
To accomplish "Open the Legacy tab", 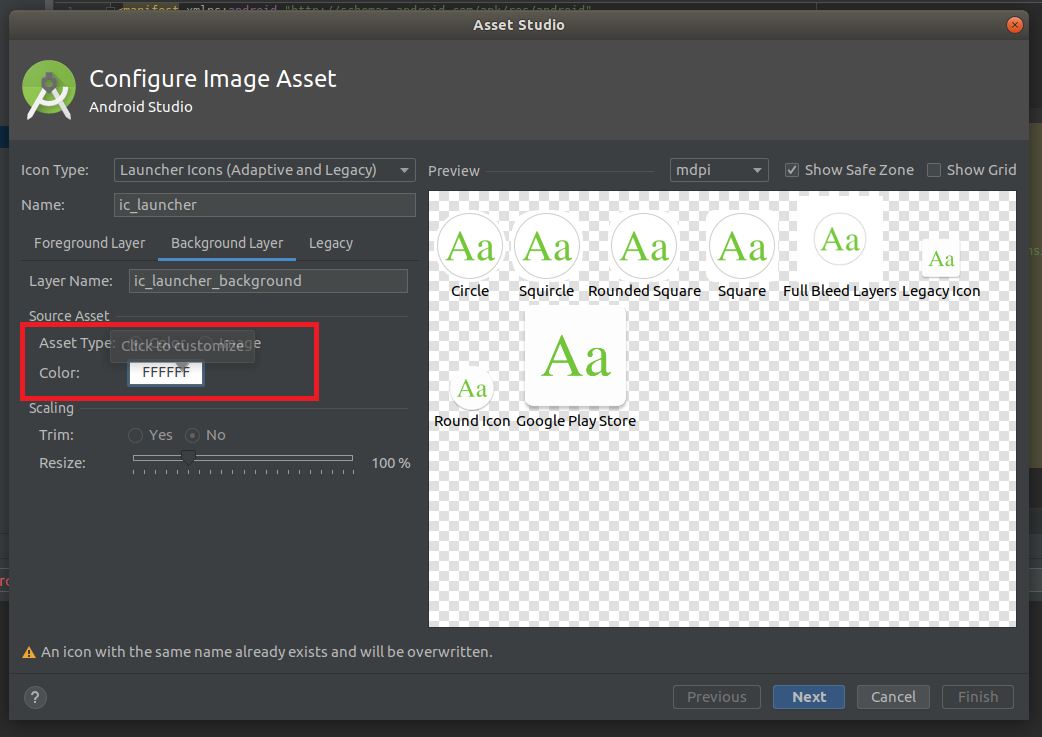I will 330,242.
